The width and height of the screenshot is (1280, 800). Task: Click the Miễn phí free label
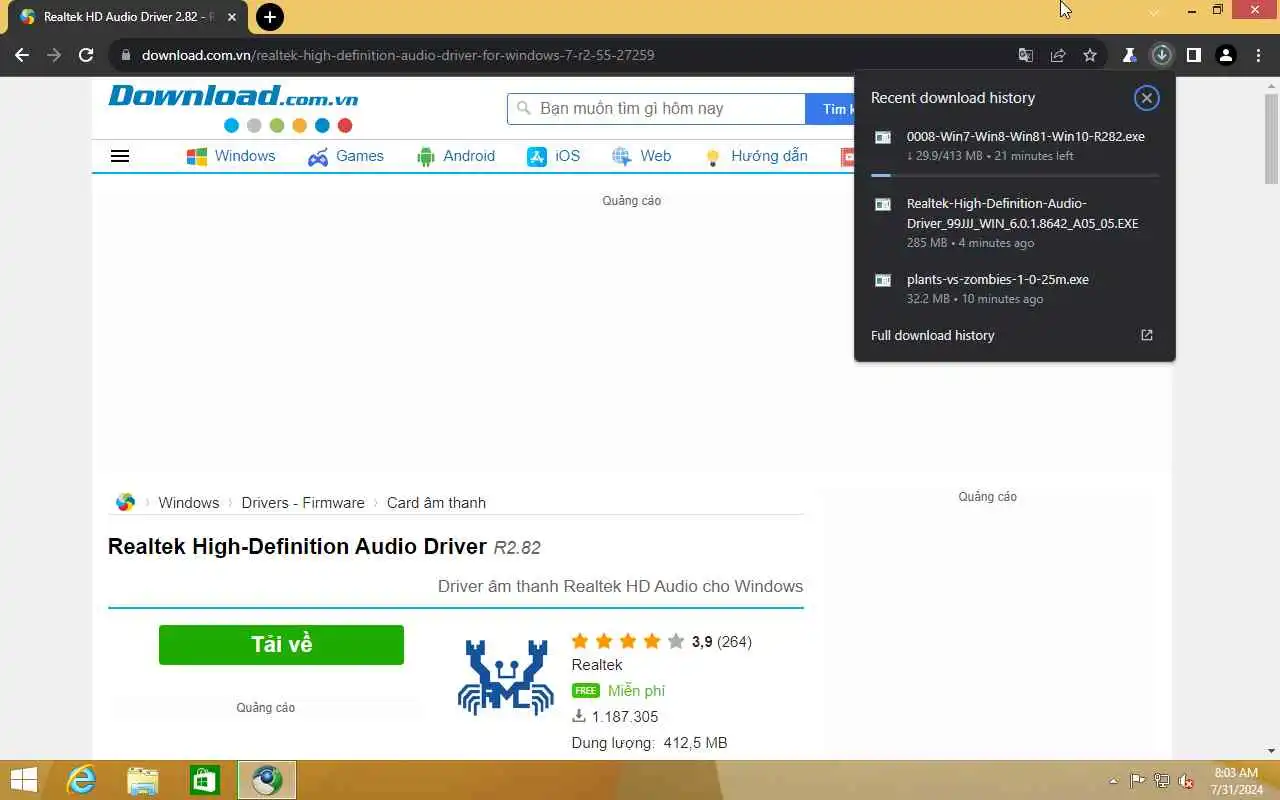[636, 691]
